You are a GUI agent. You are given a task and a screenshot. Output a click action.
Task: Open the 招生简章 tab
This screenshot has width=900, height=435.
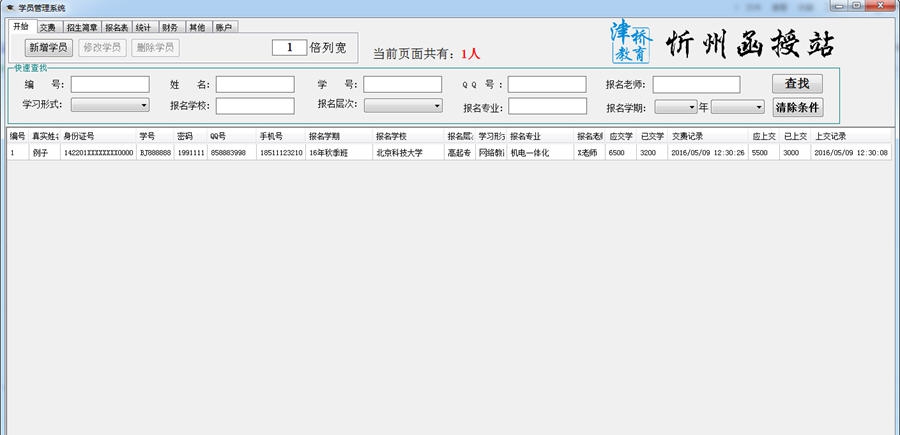[x=82, y=27]
